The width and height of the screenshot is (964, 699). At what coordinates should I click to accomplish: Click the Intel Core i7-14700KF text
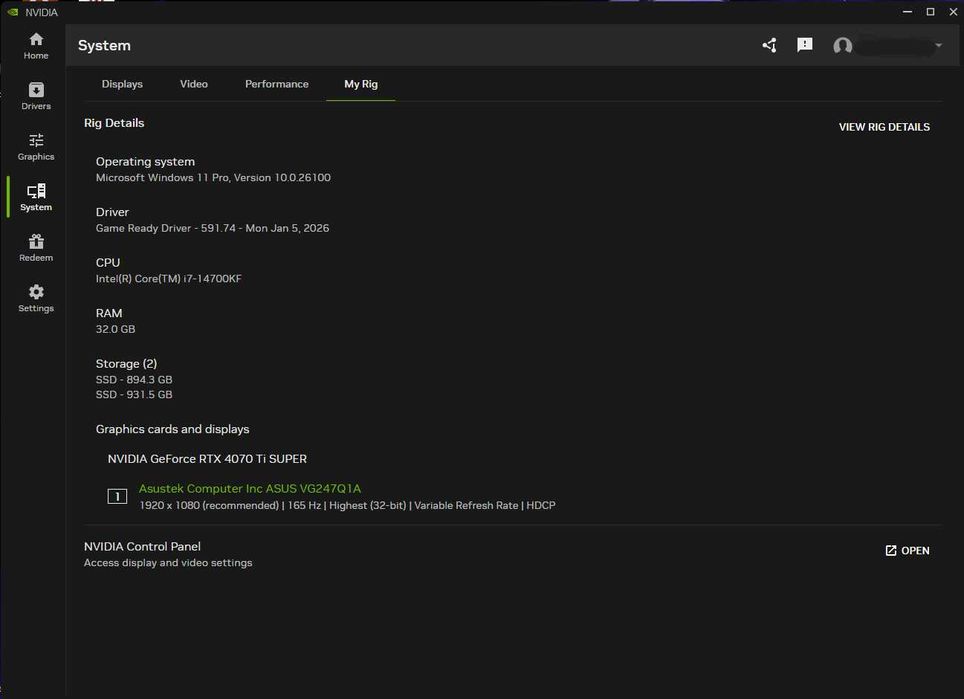168,278
